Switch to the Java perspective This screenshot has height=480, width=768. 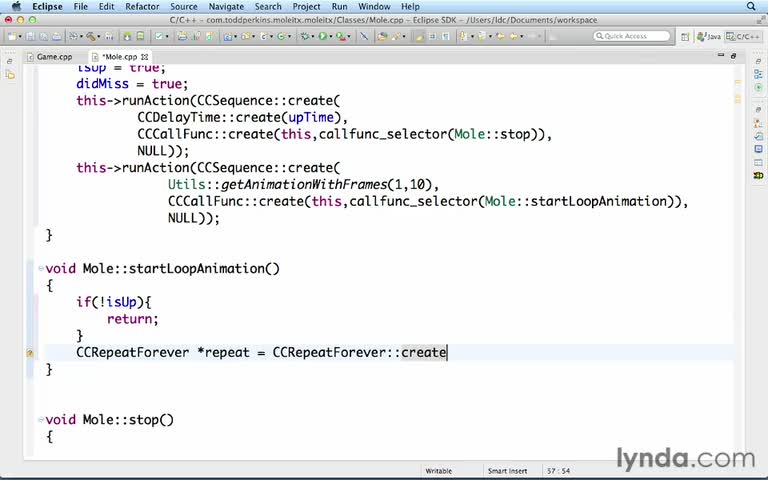point(709,37)
